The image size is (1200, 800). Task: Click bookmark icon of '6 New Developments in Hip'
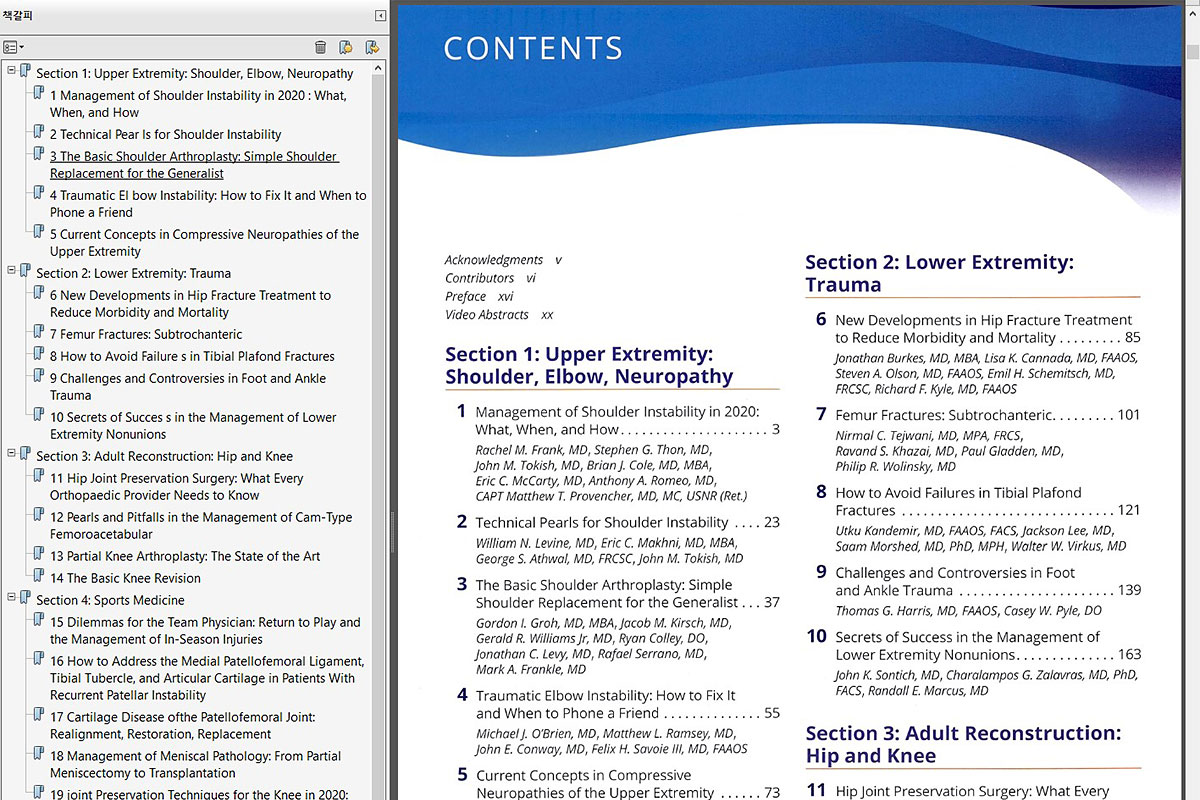click(x=39, y=293)
